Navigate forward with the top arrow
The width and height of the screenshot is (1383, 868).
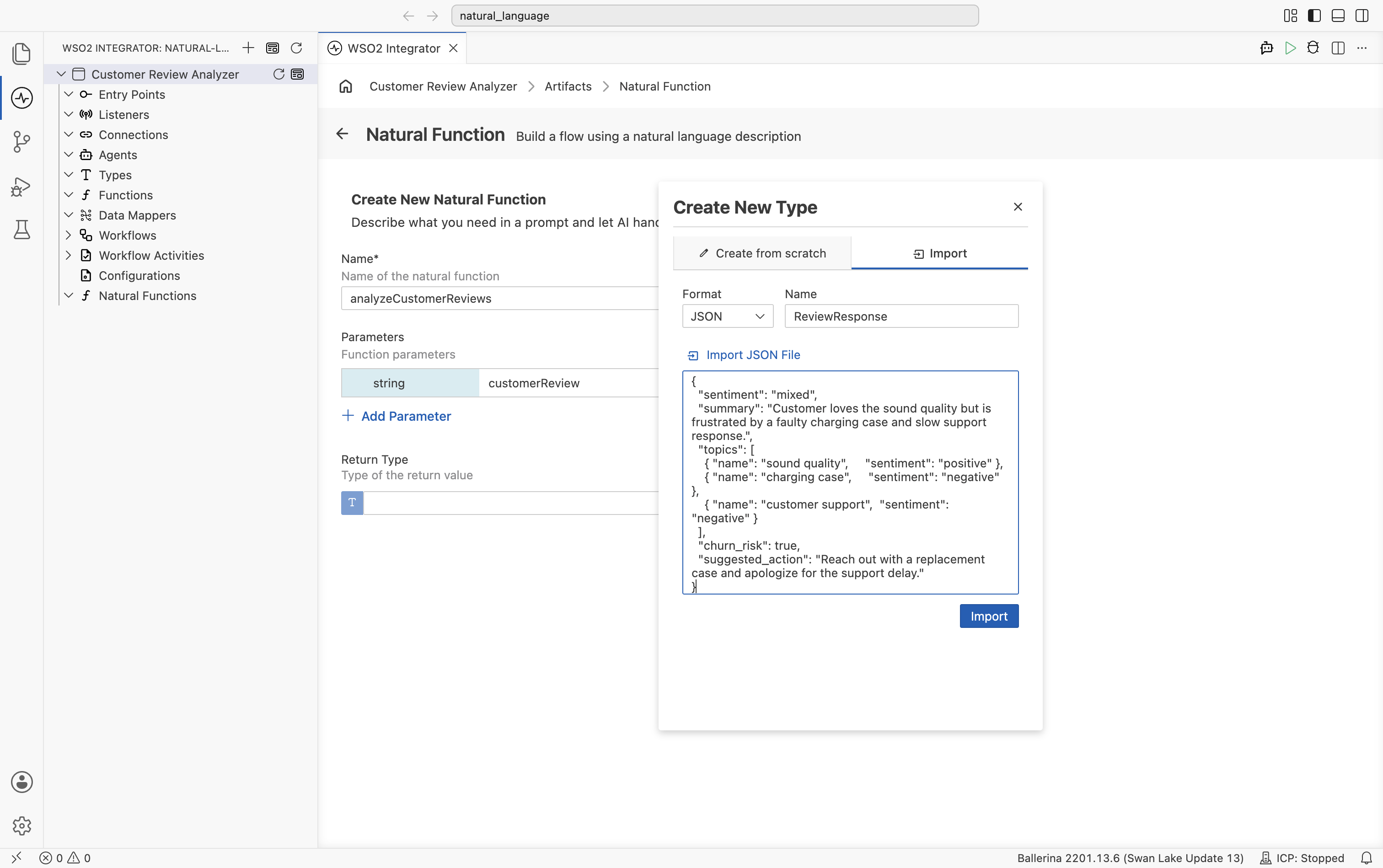click(433, 16)
